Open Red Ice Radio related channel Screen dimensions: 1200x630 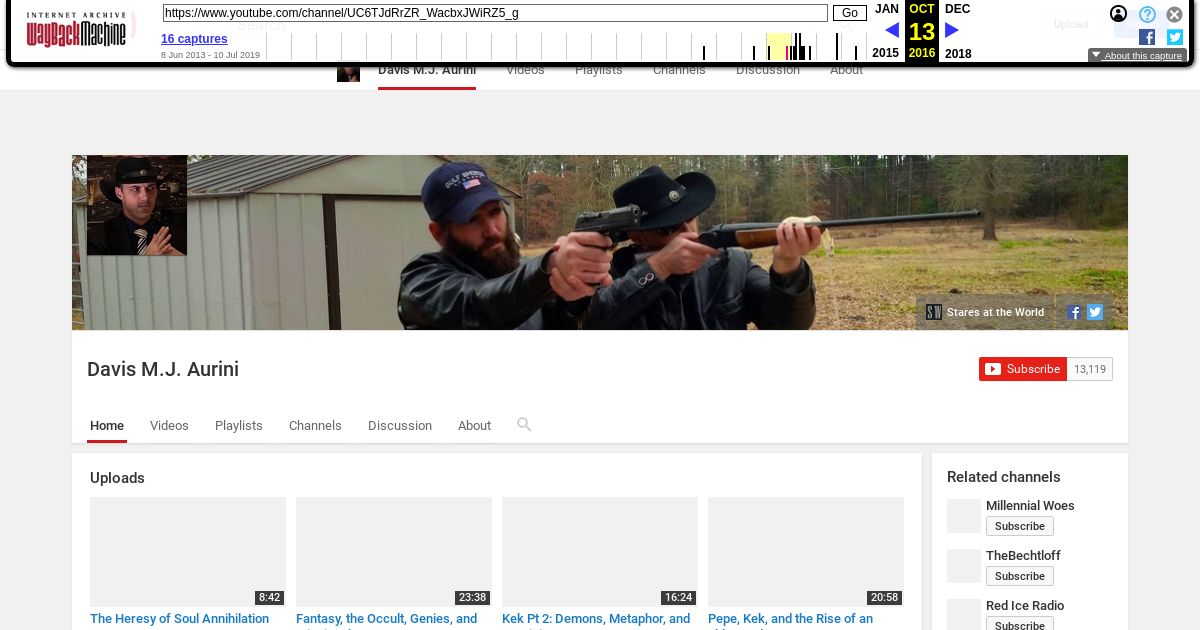(1025, 606)
